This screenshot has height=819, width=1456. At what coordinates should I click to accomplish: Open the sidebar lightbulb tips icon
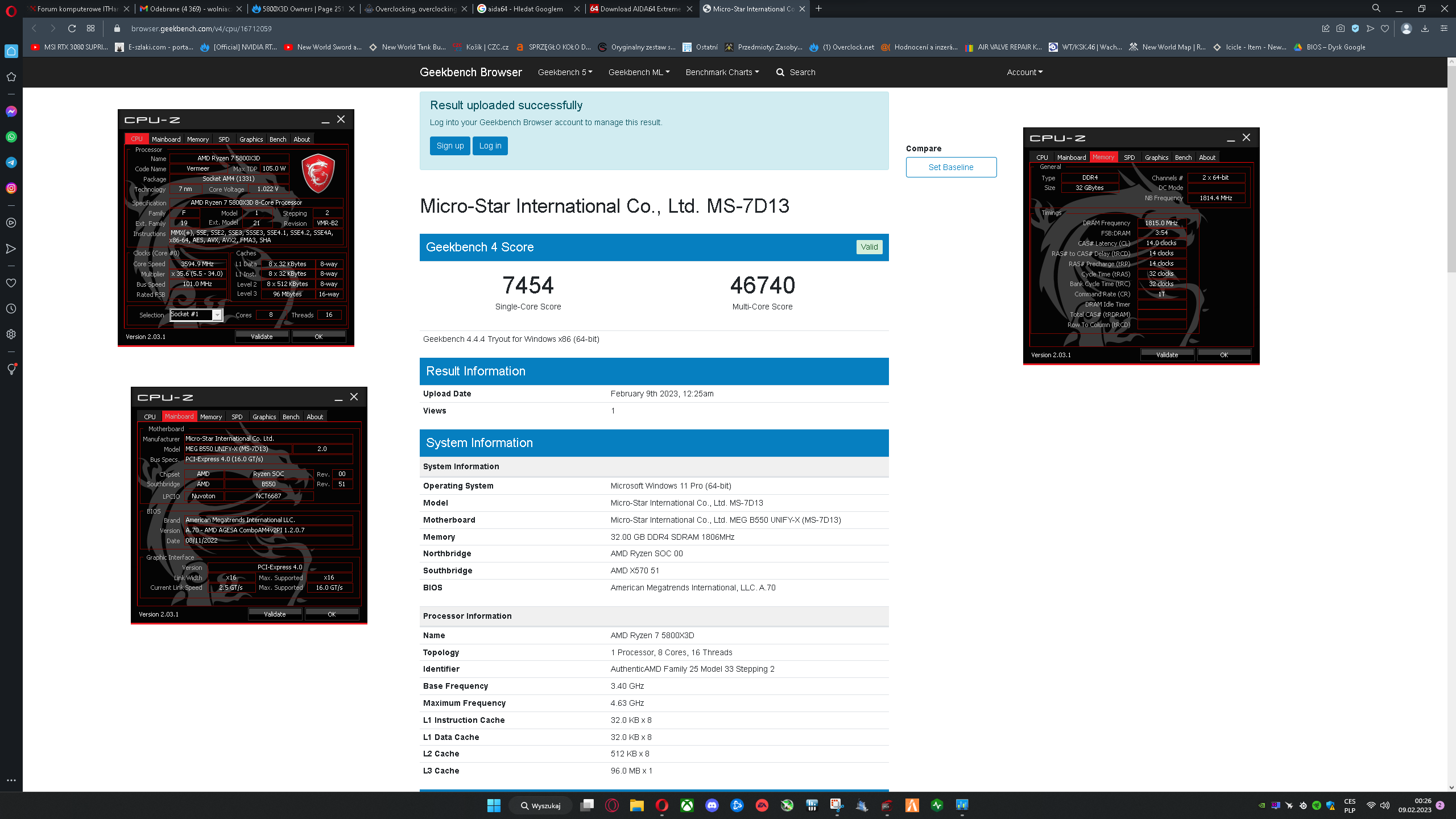pyautogui.click(x=11, y=369)
